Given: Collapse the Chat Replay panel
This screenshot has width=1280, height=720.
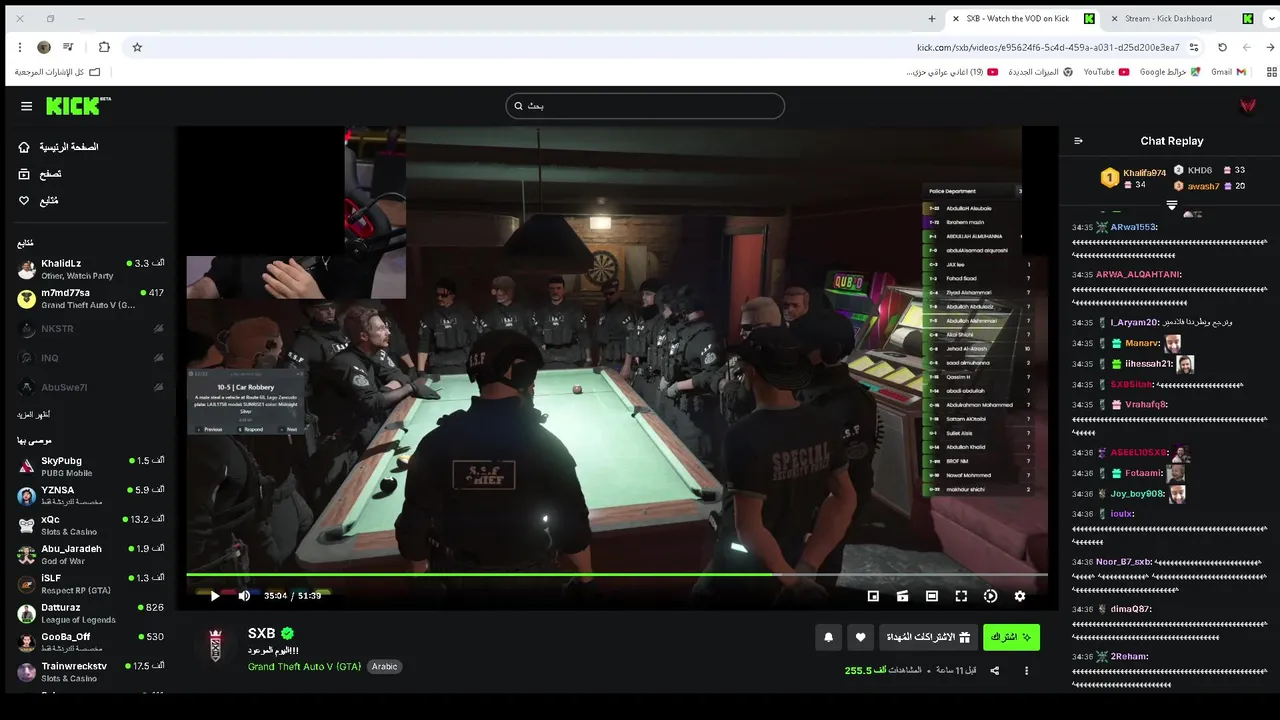Looking at the screenshot, I should click(x=1078, y=141).
